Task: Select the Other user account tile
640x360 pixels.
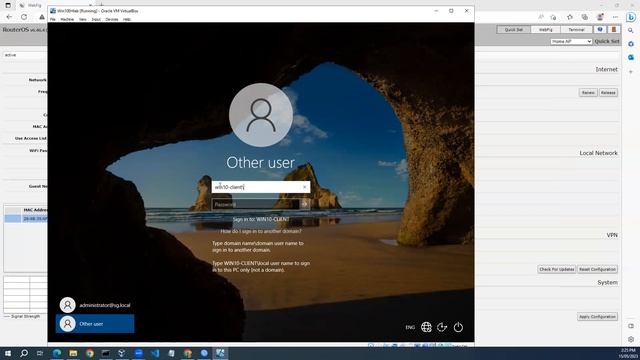Action: pos(95,324)
